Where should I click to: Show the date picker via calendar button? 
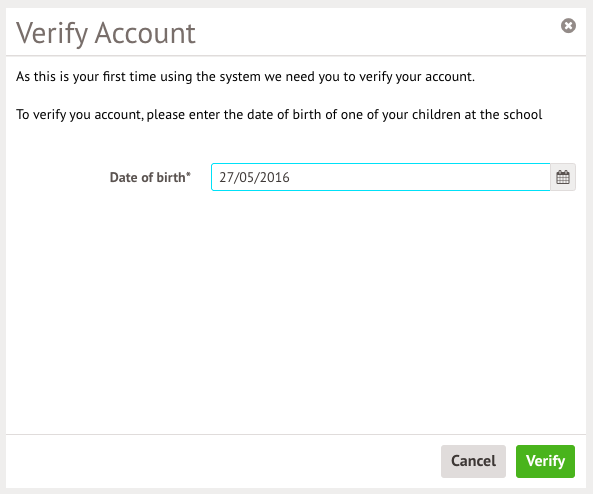[x=563, y=177]
